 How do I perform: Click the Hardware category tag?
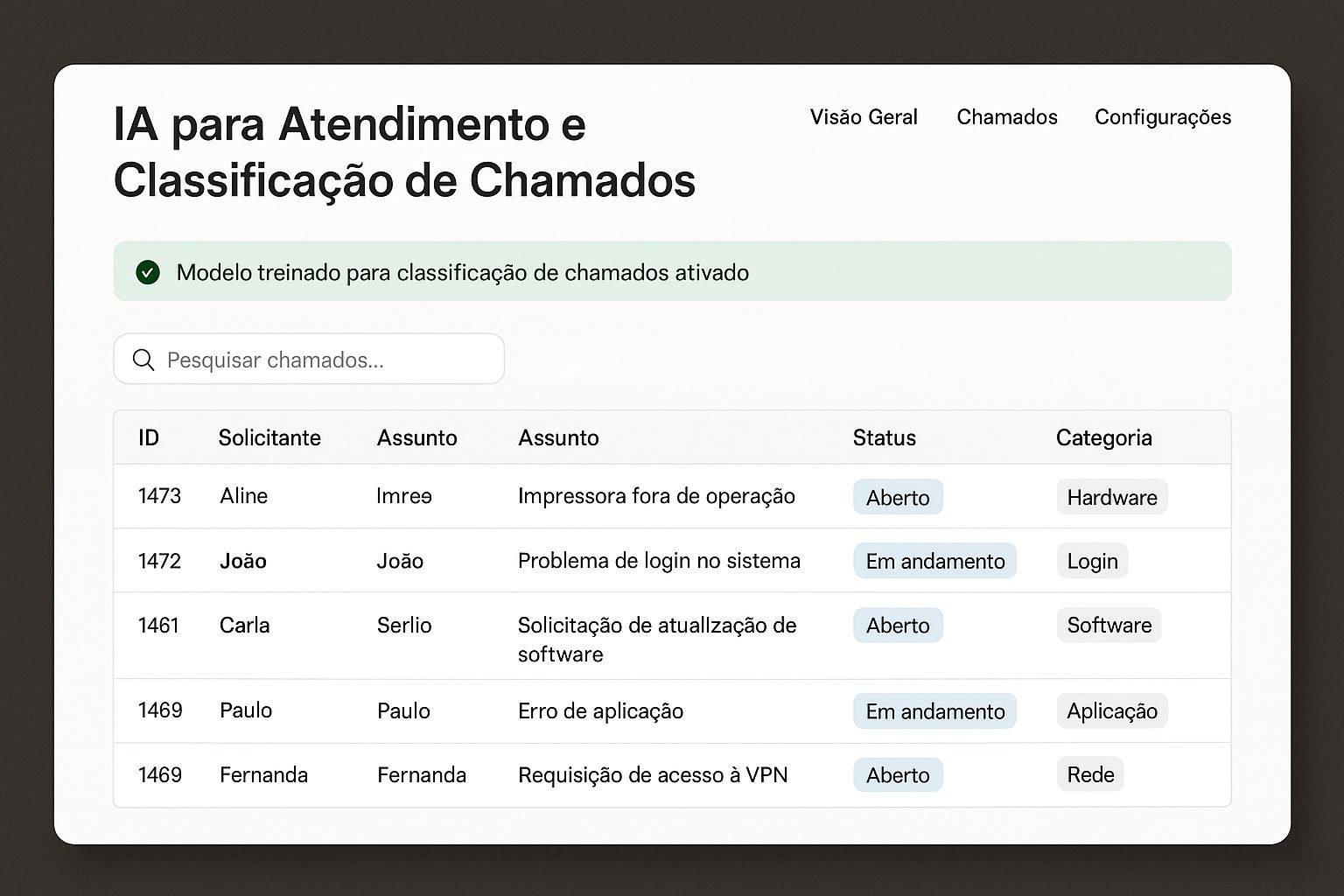tap(1111, 497)
